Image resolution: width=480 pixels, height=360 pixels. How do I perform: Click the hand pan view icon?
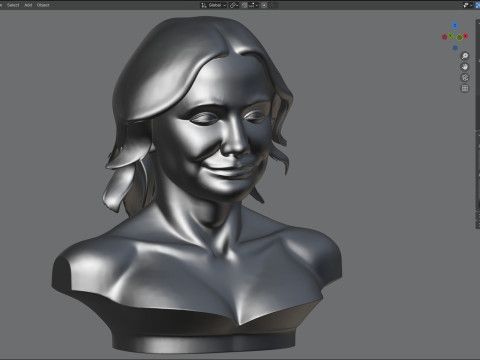[465, 67]
